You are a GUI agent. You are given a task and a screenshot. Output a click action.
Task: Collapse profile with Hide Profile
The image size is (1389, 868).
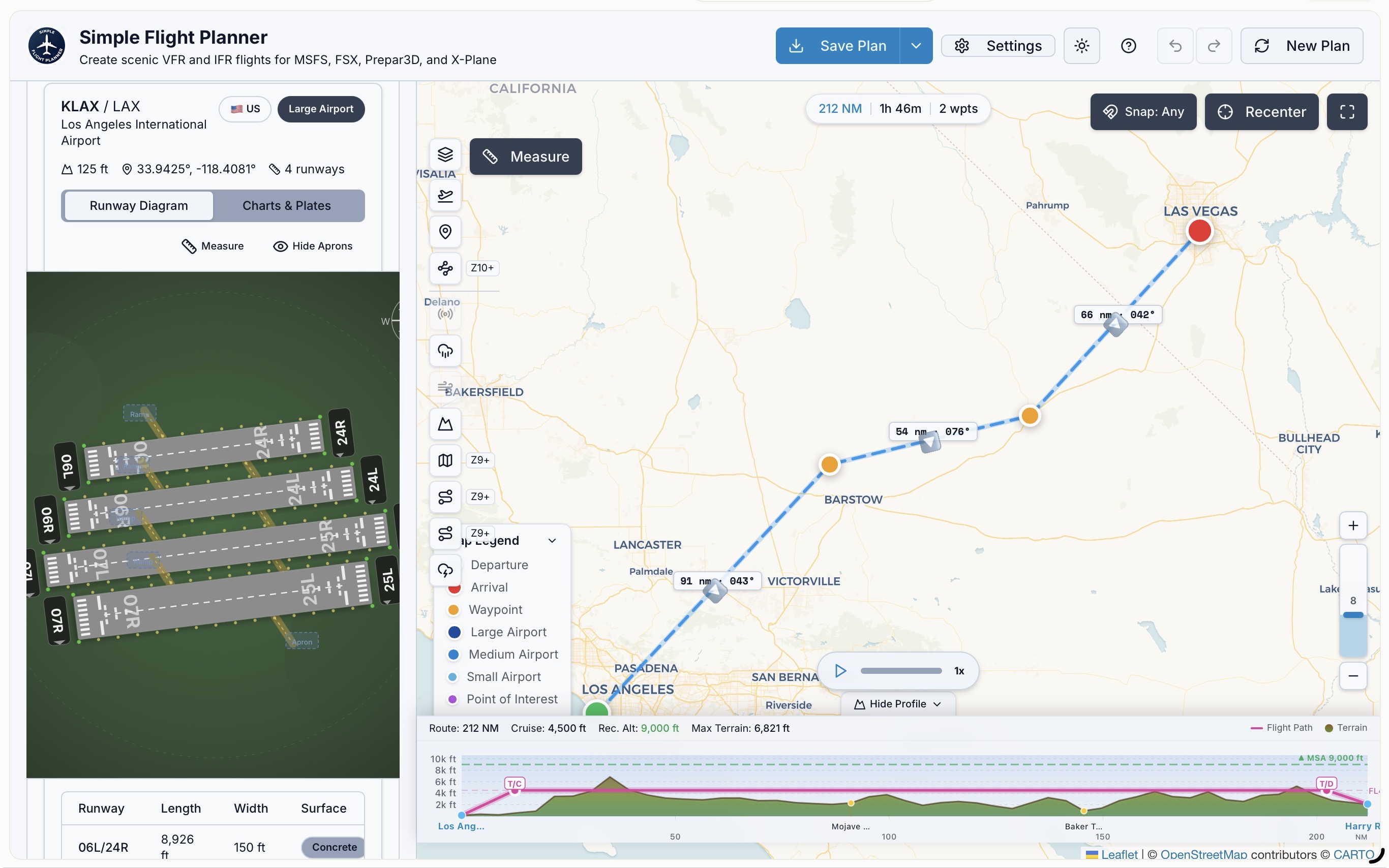(x=898, y=704)
